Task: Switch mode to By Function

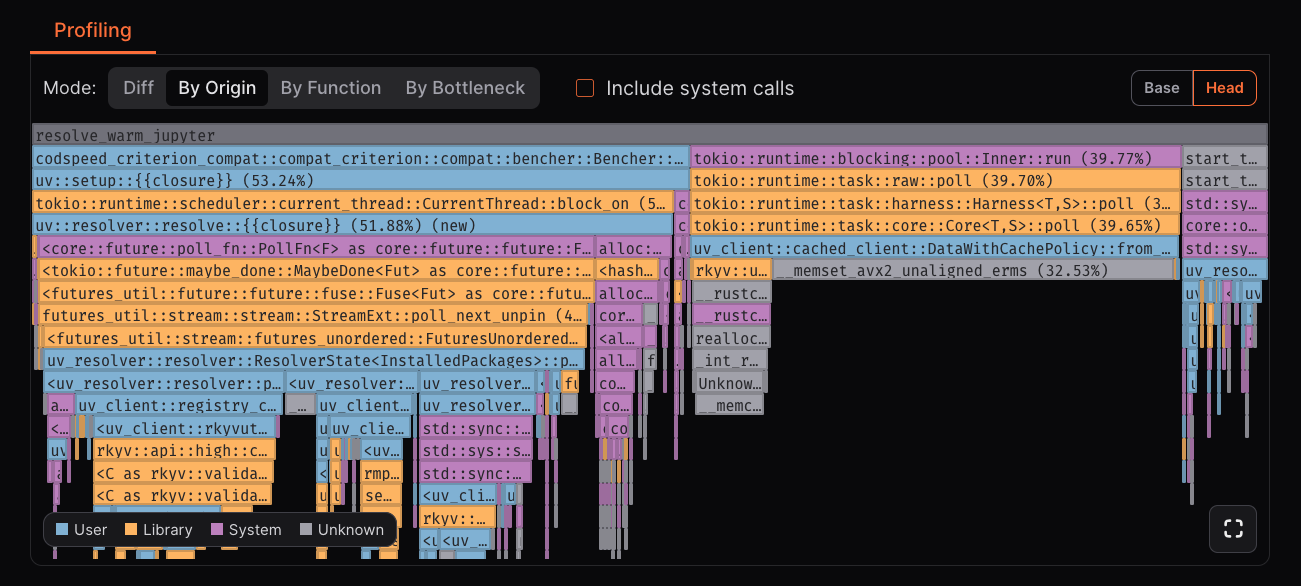Action: point(331,88)
